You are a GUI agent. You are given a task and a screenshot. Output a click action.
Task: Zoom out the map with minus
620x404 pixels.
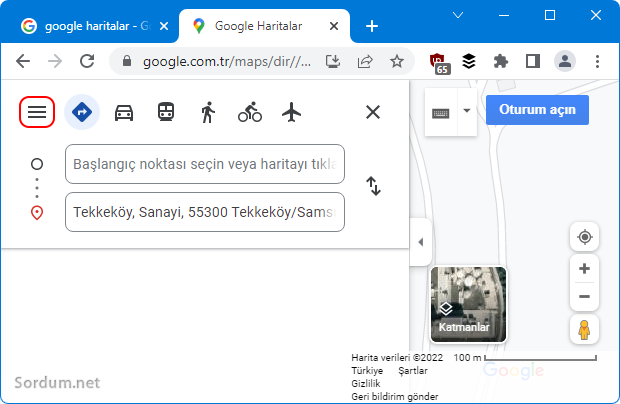point(584,296)
